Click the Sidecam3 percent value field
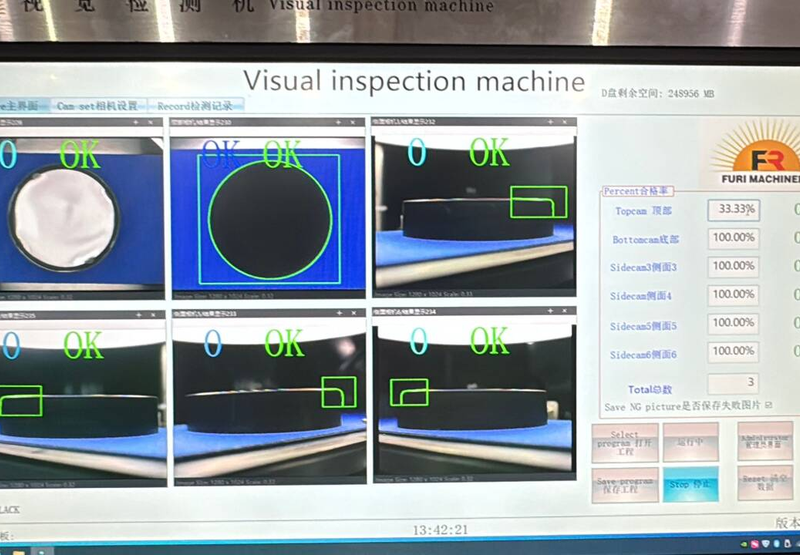 click(x=733, y=267)
